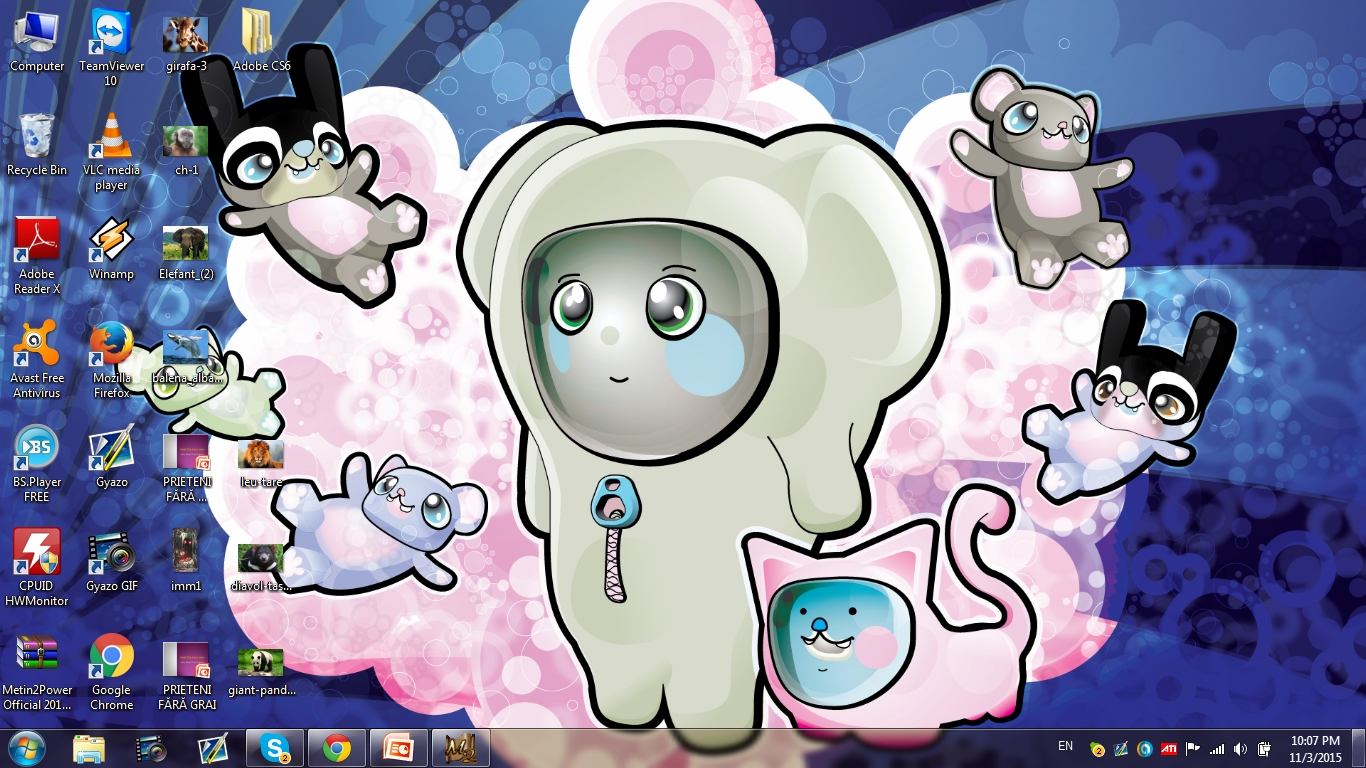The width and height of the screenshot is (1366, 768).
Task: Switch to Skype in the taskbar
Action: pyautogui.click(x=275, y=748)
